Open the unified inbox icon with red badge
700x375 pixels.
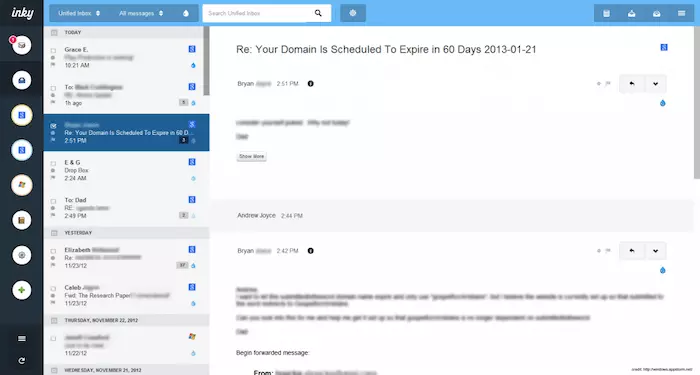tap(21, 45)
